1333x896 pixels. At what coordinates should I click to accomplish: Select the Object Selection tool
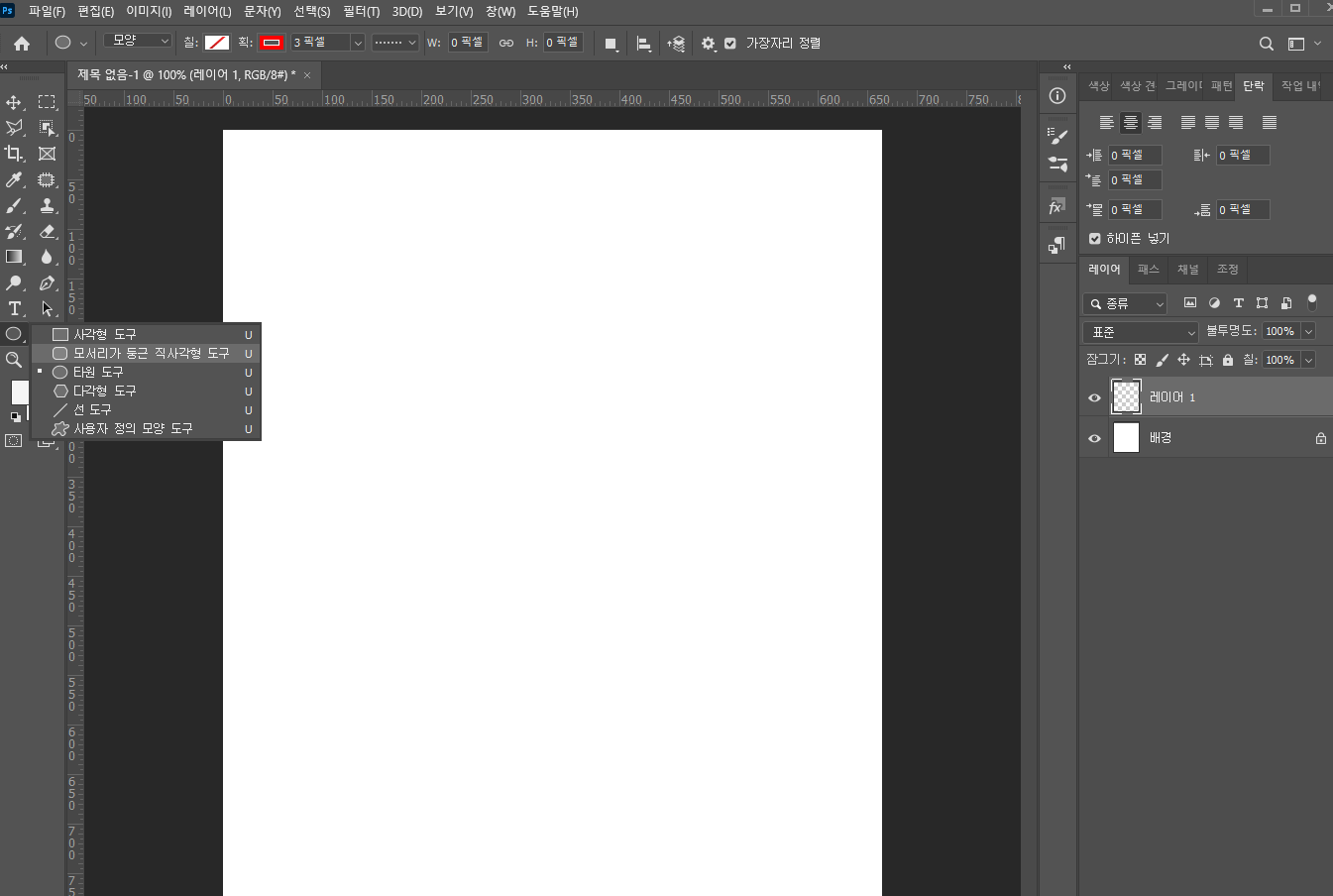click(x=47, y=128)
